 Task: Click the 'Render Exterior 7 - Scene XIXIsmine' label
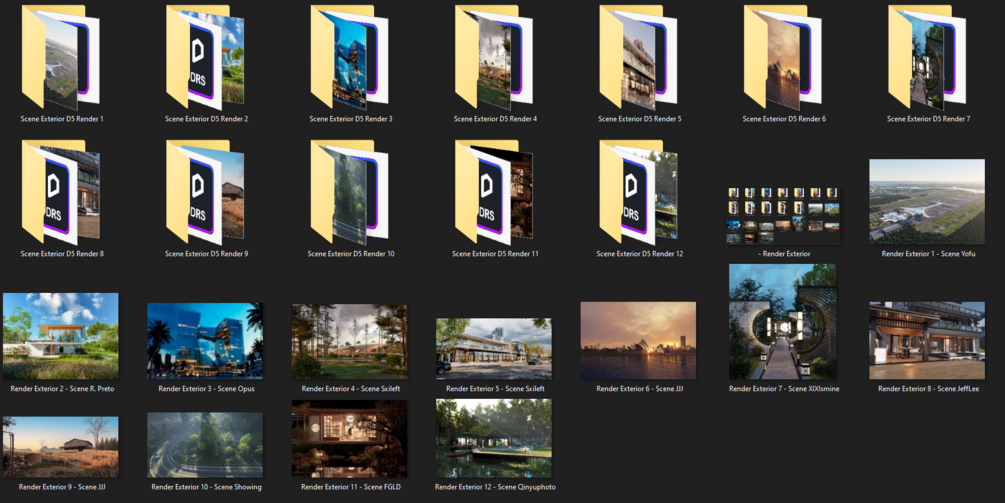click(x=784, y=389)
